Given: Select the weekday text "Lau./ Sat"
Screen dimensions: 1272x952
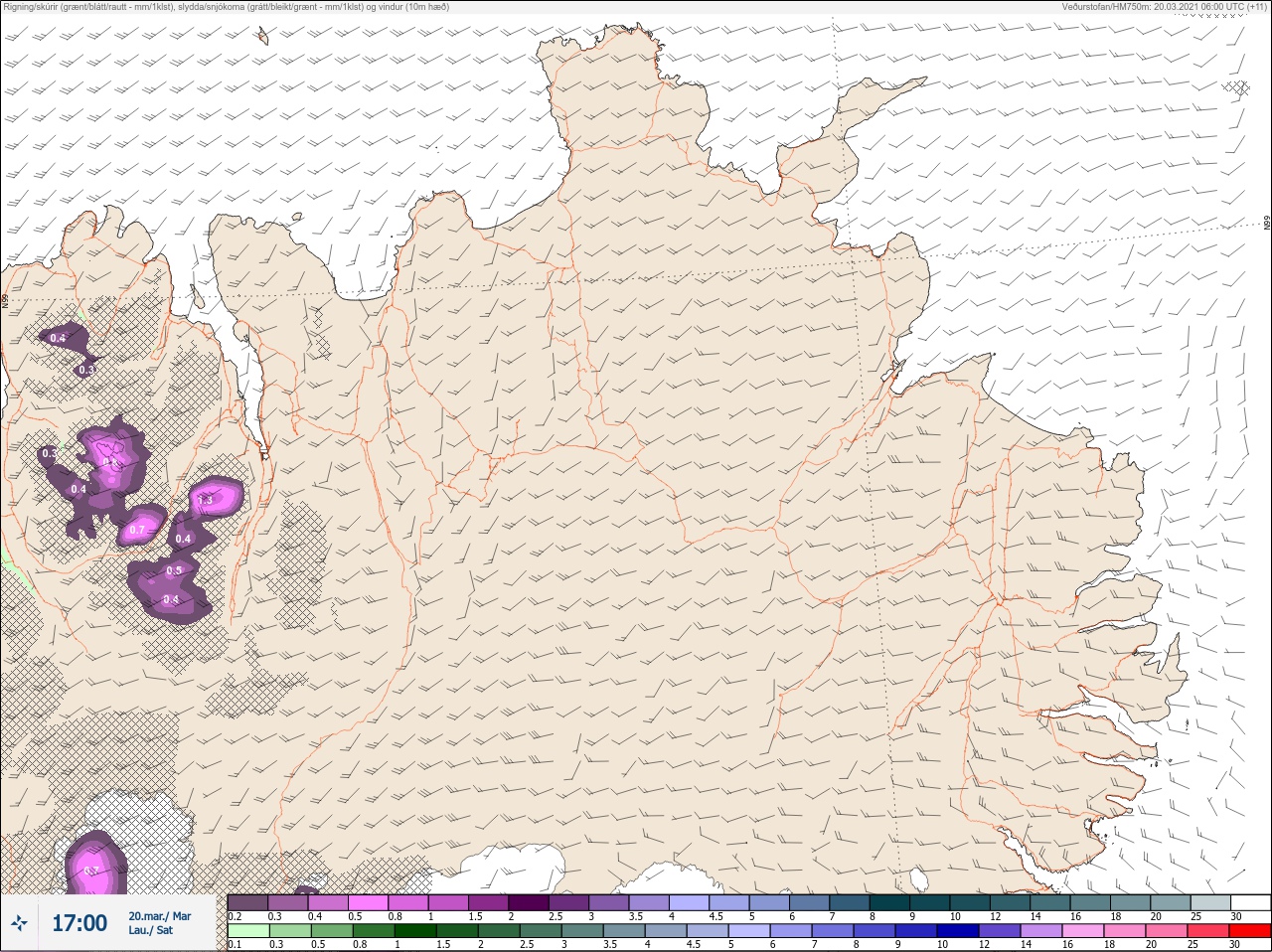Looking at the screenshot, I should pyautogui.click(x=149, y=930).
